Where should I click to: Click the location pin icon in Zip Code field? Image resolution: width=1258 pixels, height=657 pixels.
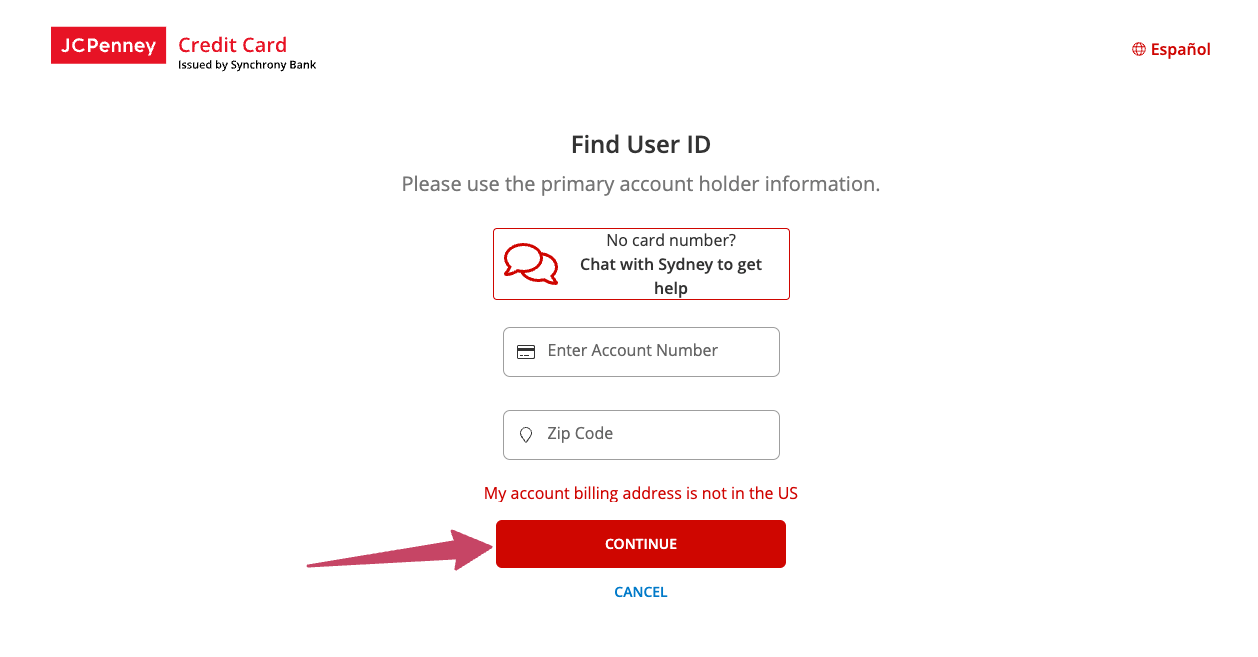(x=526, y=434)
